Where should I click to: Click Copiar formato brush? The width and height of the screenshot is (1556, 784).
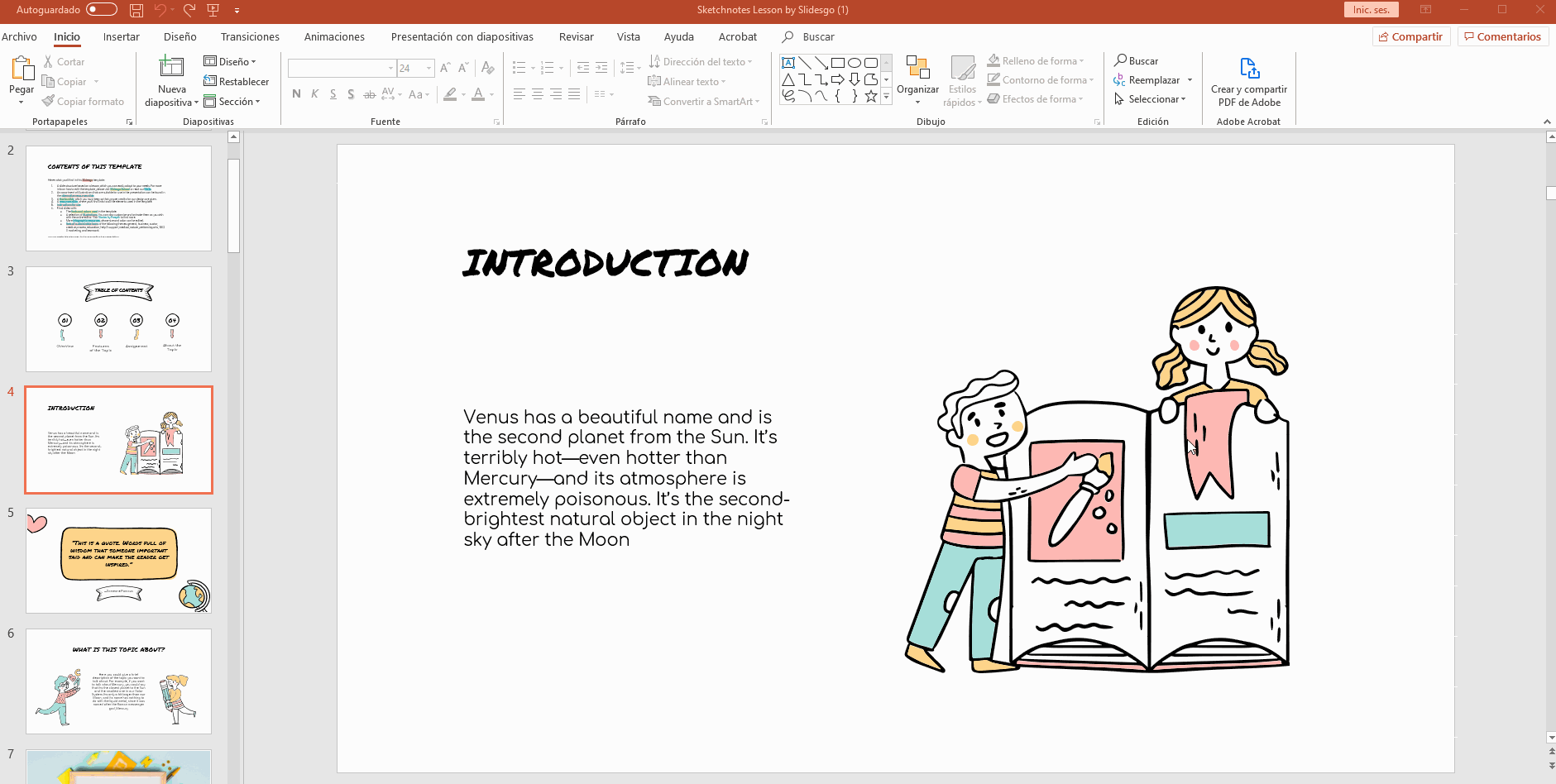pos(84,102)
